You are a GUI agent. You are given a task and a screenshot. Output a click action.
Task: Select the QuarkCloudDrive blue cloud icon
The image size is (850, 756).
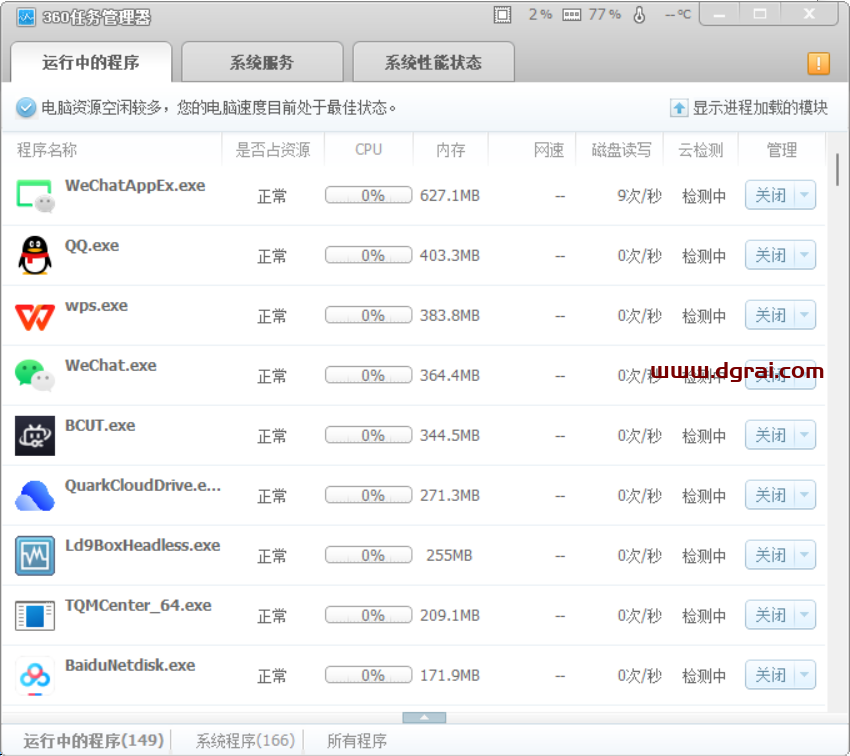[35, 495]
